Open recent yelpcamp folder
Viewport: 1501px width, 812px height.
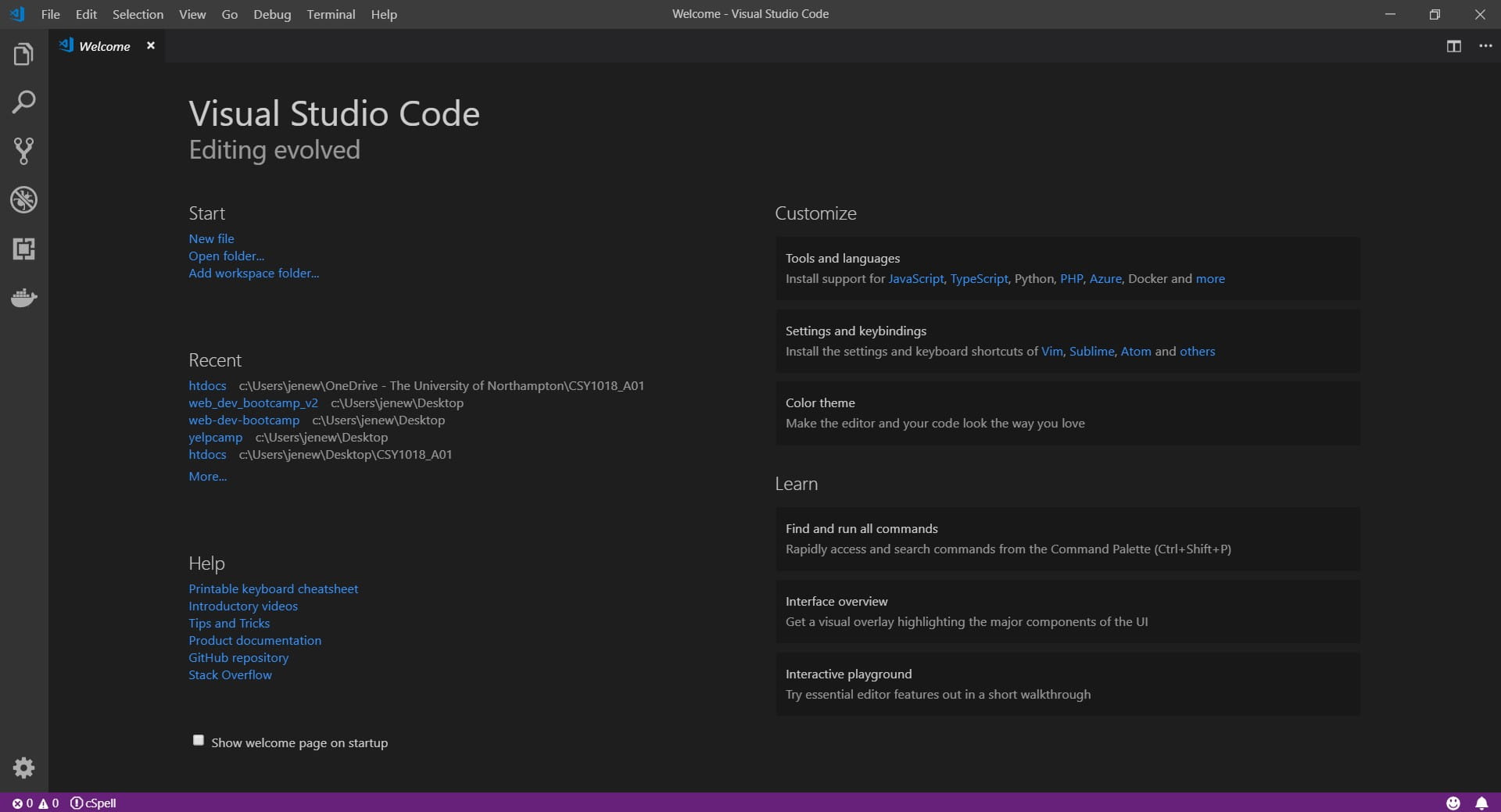216,437
